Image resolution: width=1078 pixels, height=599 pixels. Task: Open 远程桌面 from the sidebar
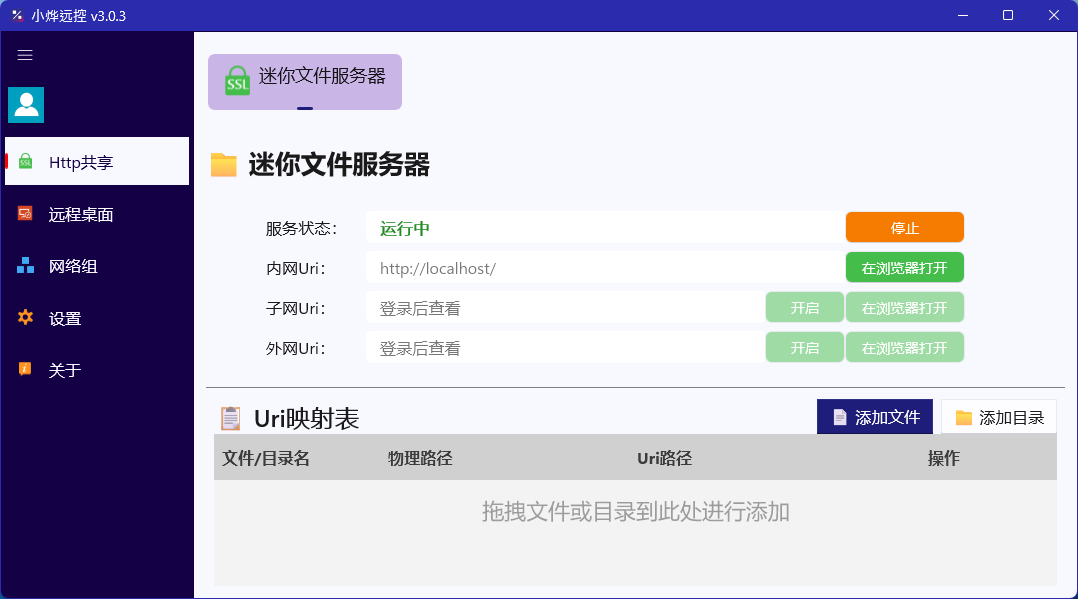(x=97, y=214)
